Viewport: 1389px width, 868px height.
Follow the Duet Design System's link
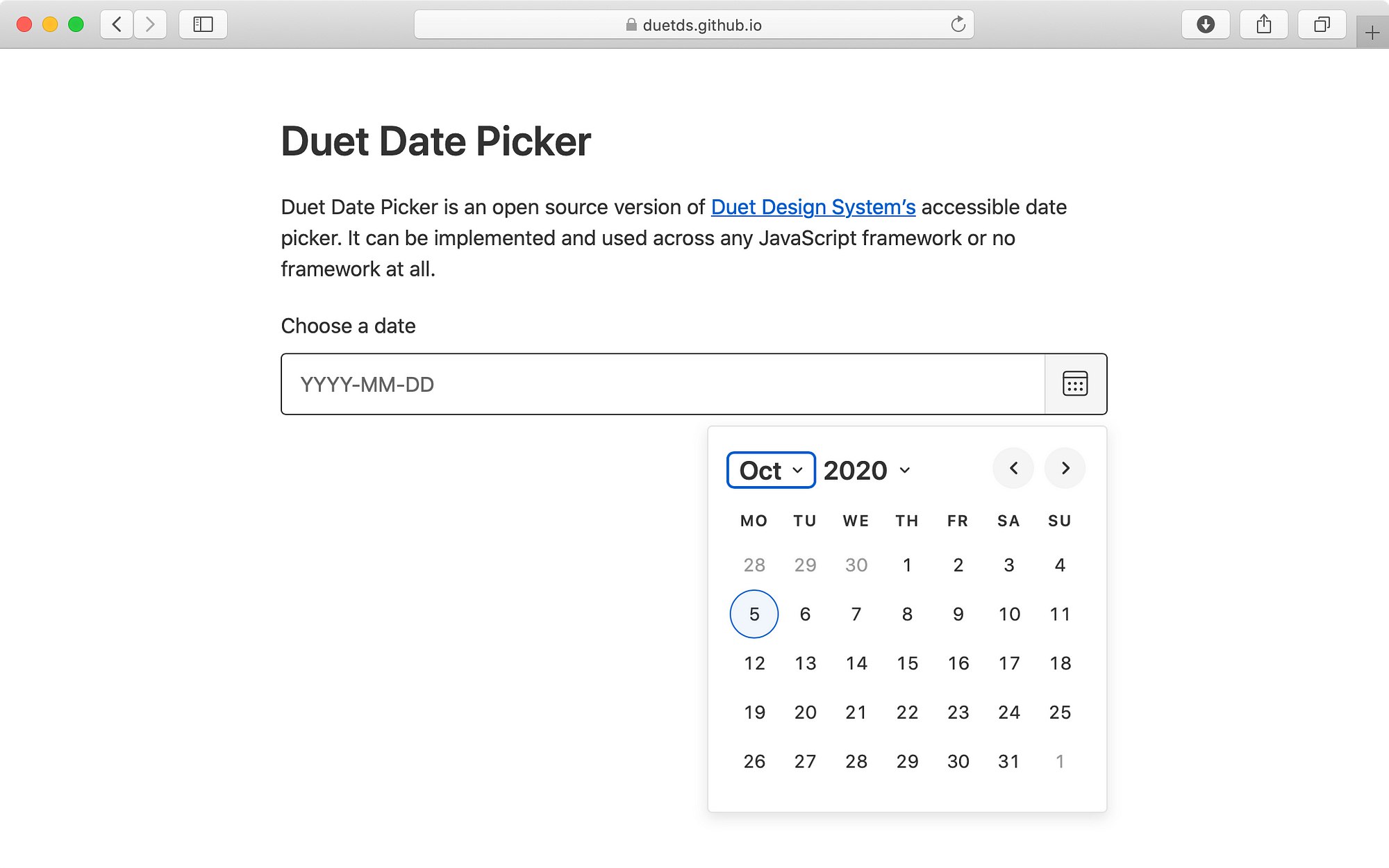(x=813, y=207)
